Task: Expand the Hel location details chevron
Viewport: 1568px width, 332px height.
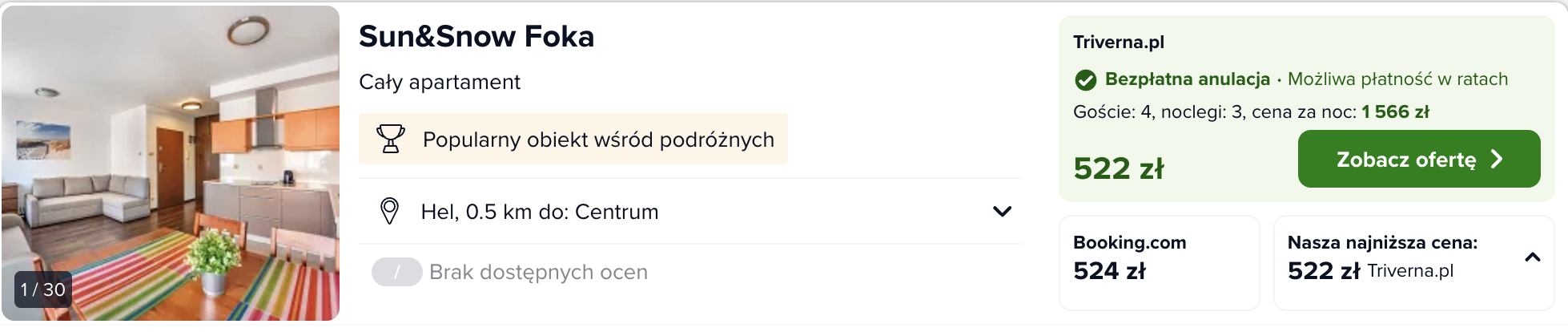Action: [x=1002, y=212]
